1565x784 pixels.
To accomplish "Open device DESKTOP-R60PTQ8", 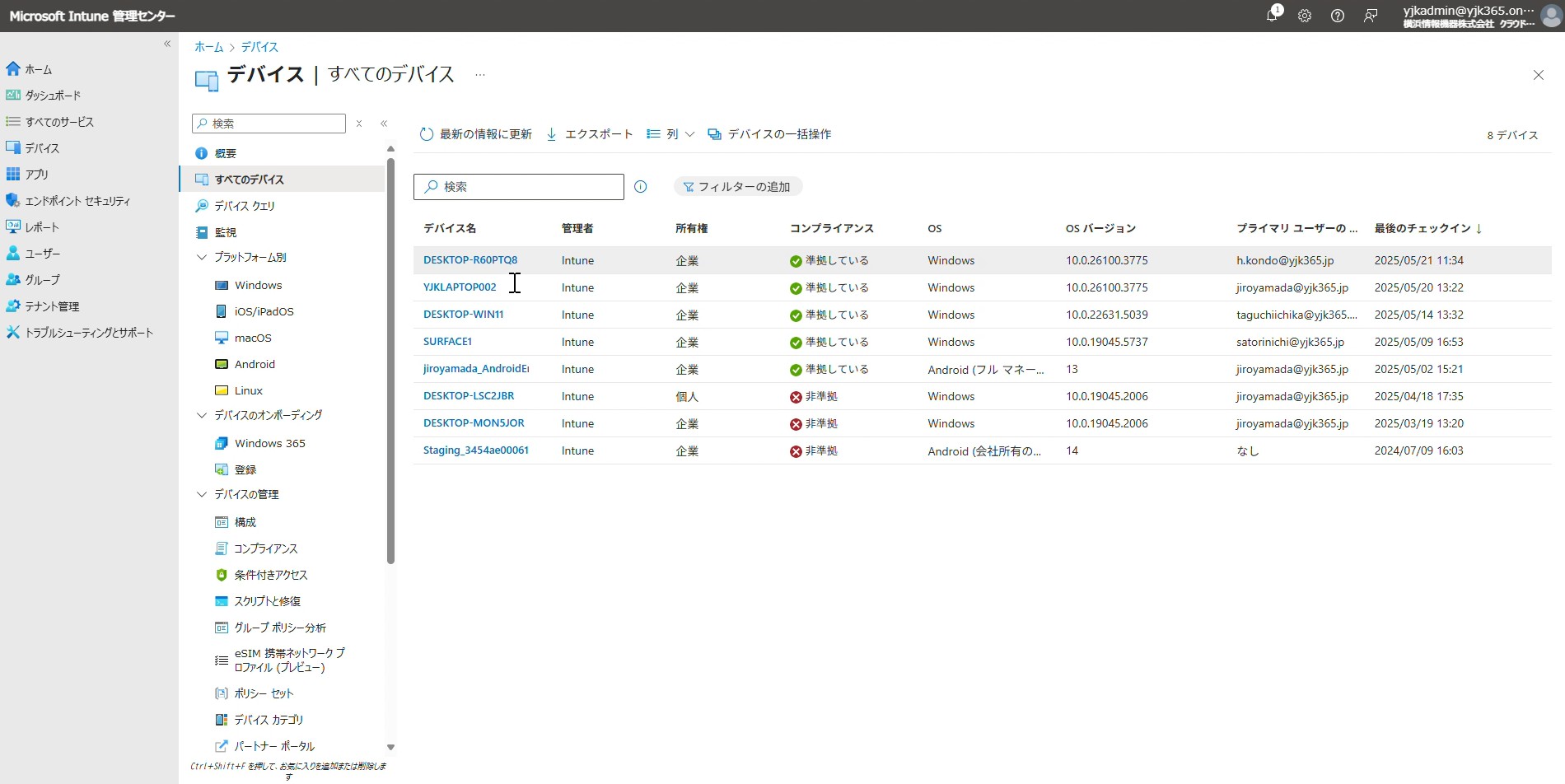I will [470, 260].
